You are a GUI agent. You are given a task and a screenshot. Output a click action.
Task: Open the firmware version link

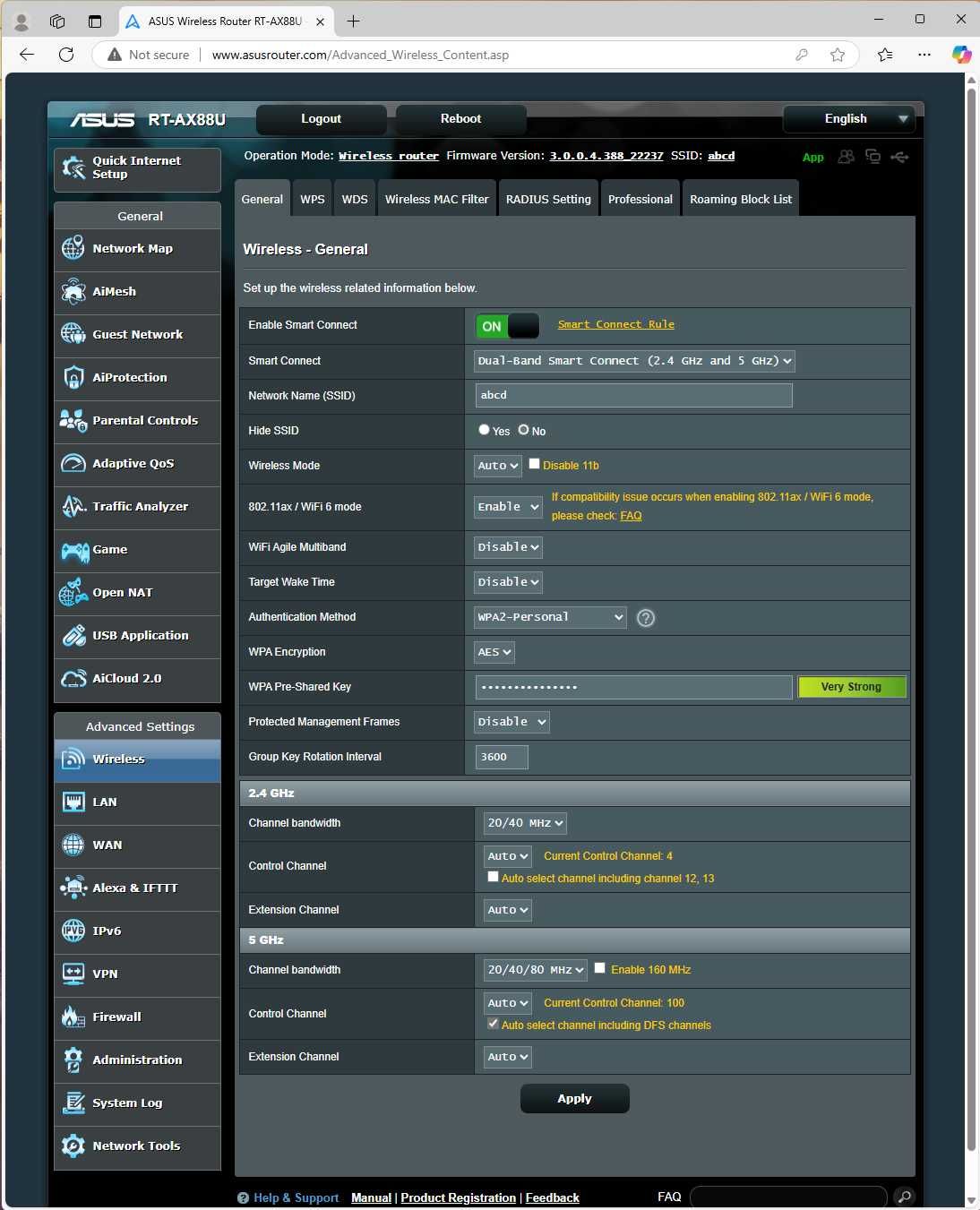pyautogui.click(x=606, y=156)
